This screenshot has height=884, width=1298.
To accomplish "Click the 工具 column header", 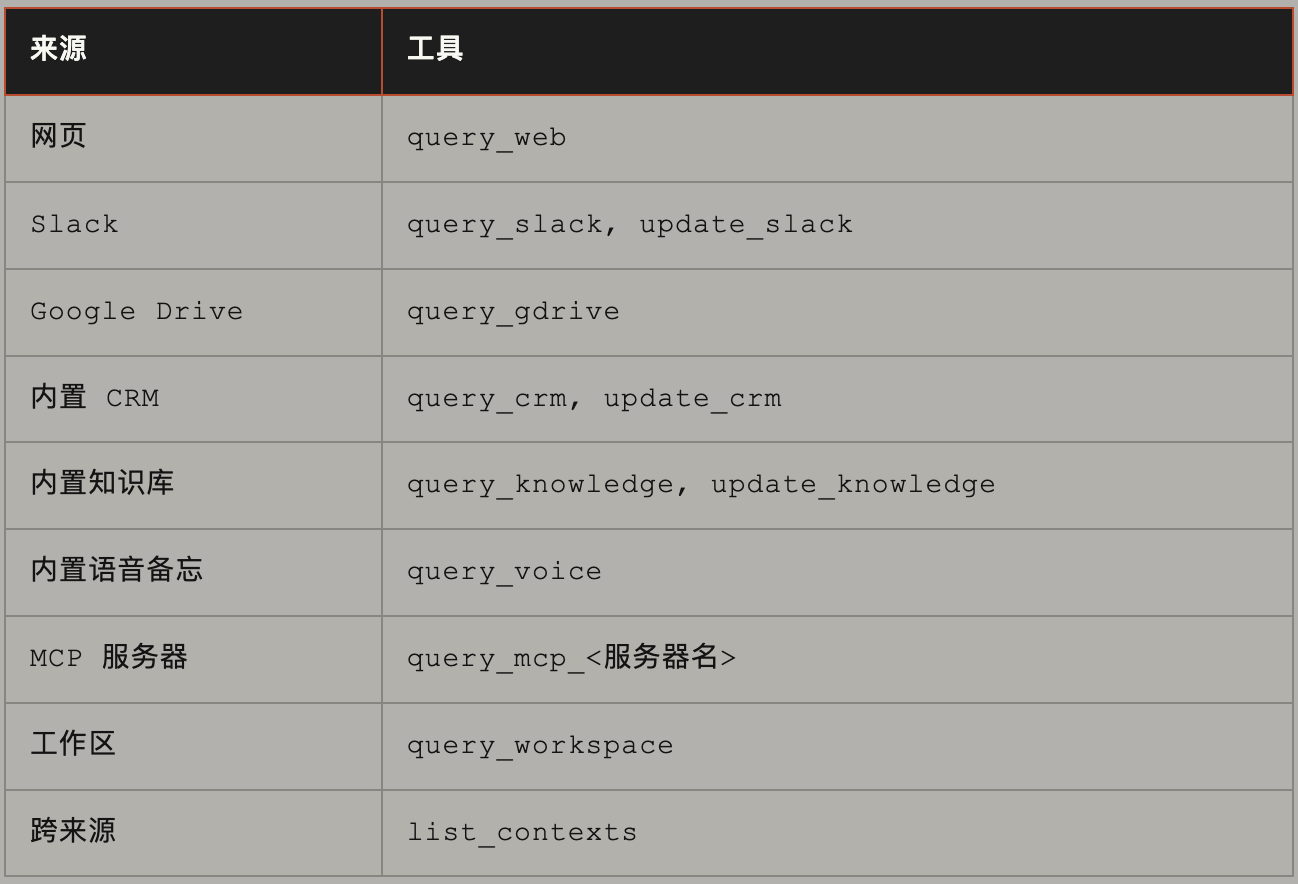I will click(435, 49).
